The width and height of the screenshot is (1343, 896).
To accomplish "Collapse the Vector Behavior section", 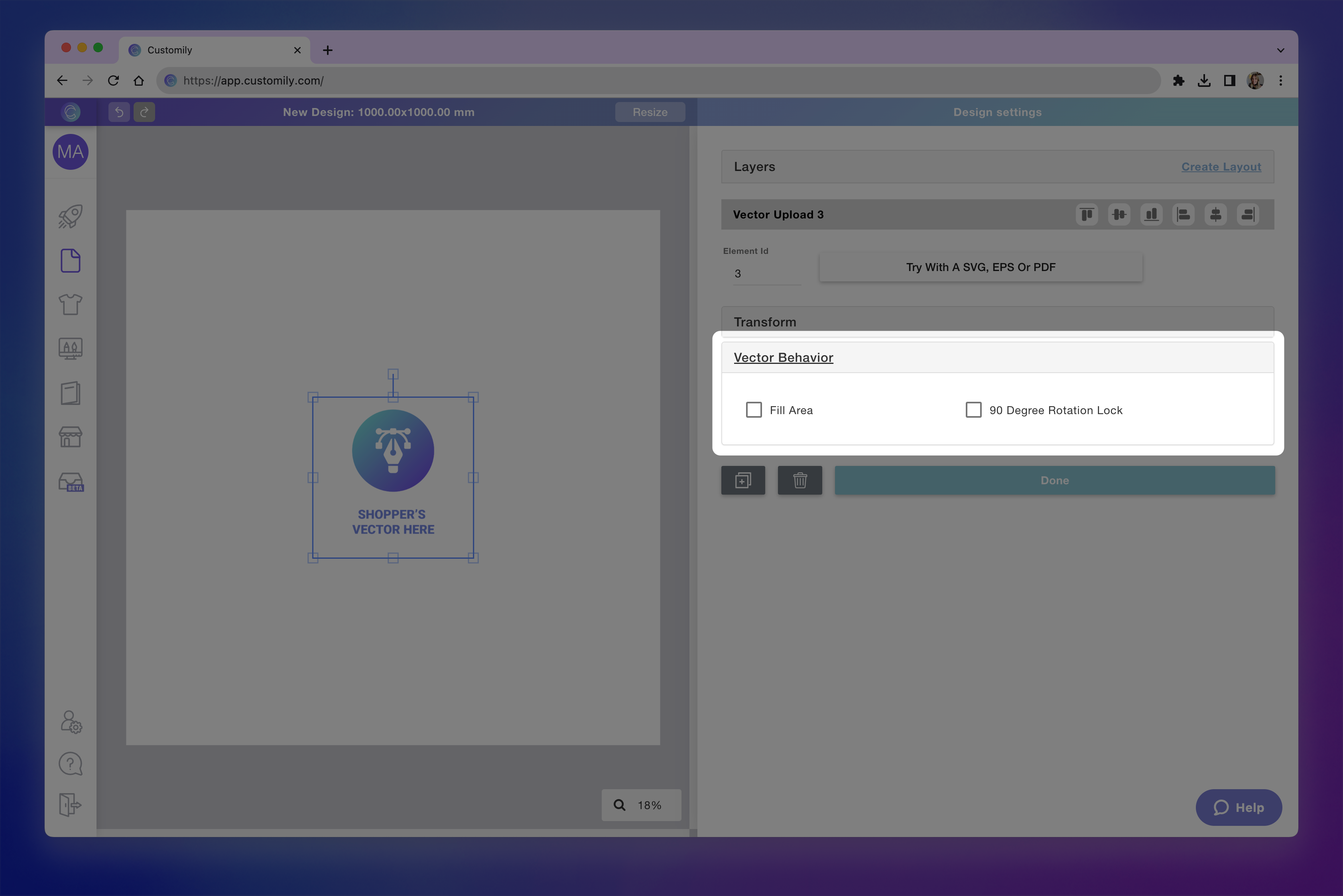I will pyautogui.click(x=783, y=358).
